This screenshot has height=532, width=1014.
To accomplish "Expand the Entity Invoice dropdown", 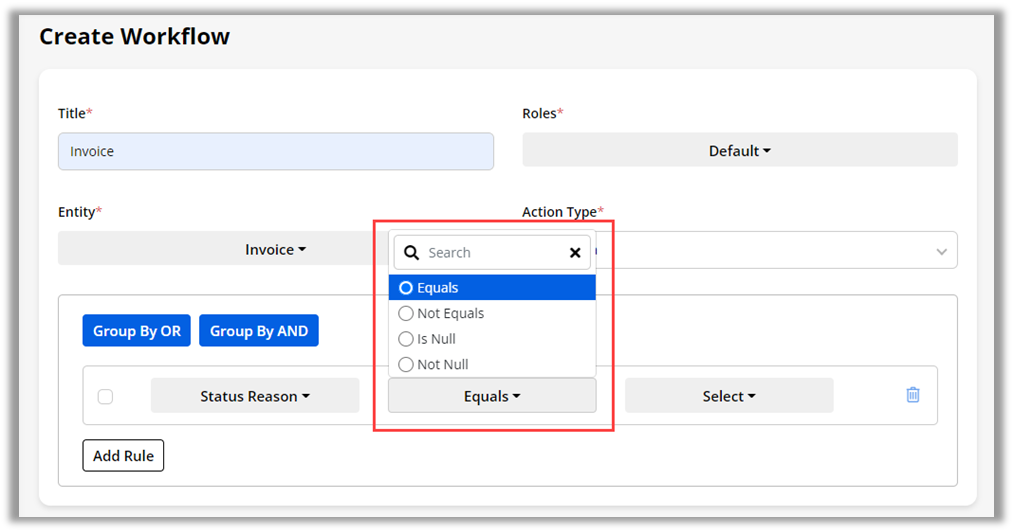I will (x=275, y=250).
